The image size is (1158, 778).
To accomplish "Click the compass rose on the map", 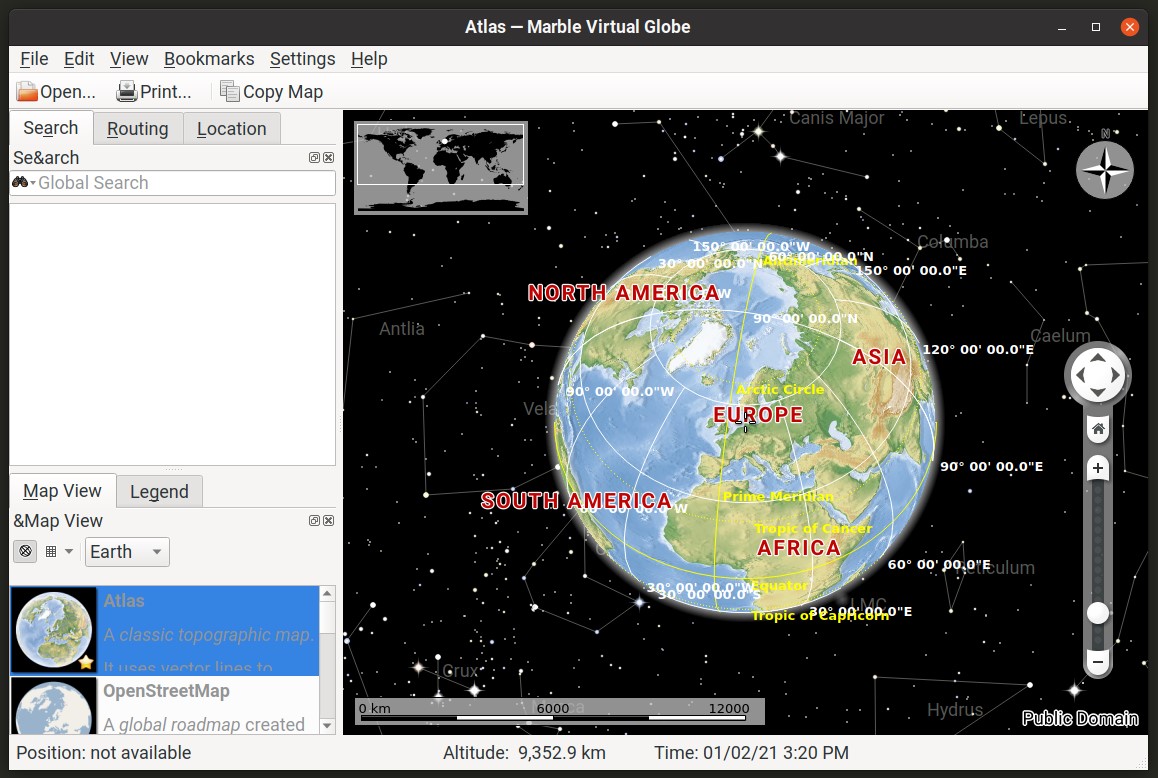I will point(1104,169).
